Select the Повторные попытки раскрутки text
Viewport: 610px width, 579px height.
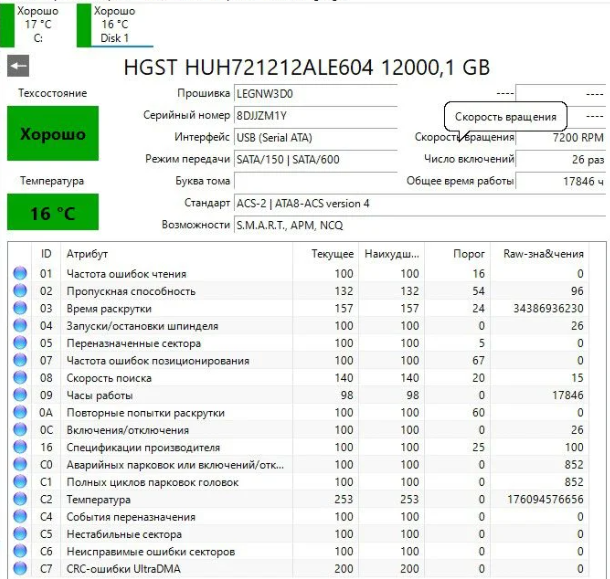click(145, 413)
